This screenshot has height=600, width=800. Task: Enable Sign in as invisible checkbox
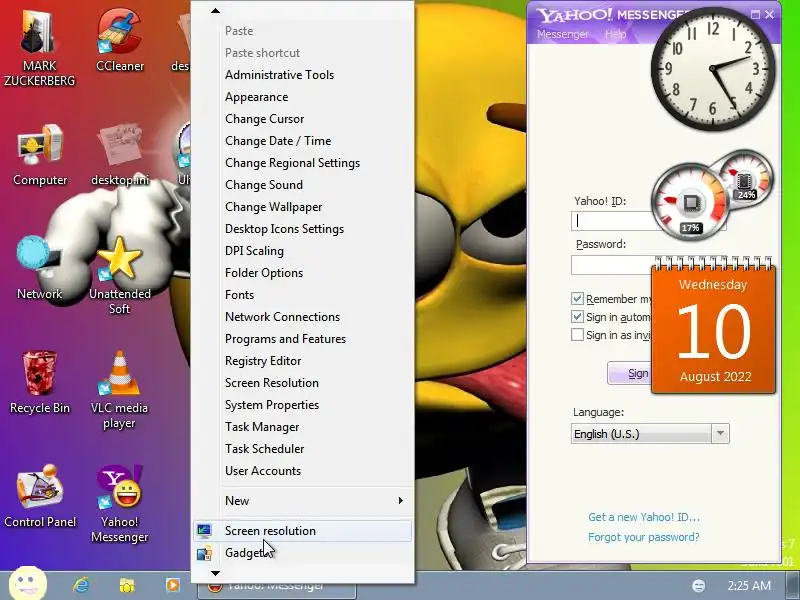(x=577, y=335)
